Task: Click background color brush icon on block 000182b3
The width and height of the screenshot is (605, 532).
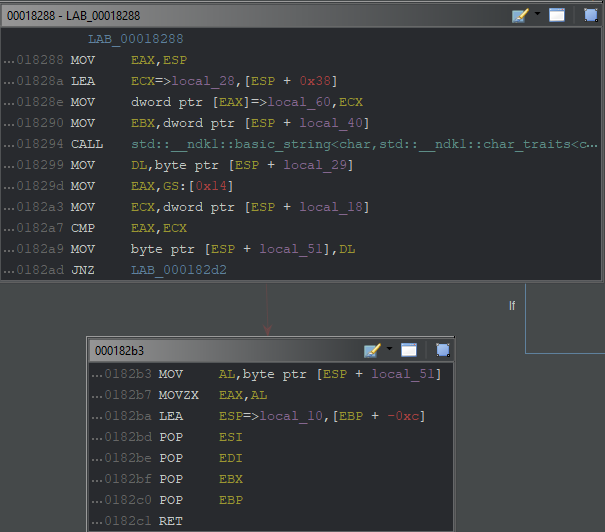Action: pyautogui.click(x=373, y=350)
